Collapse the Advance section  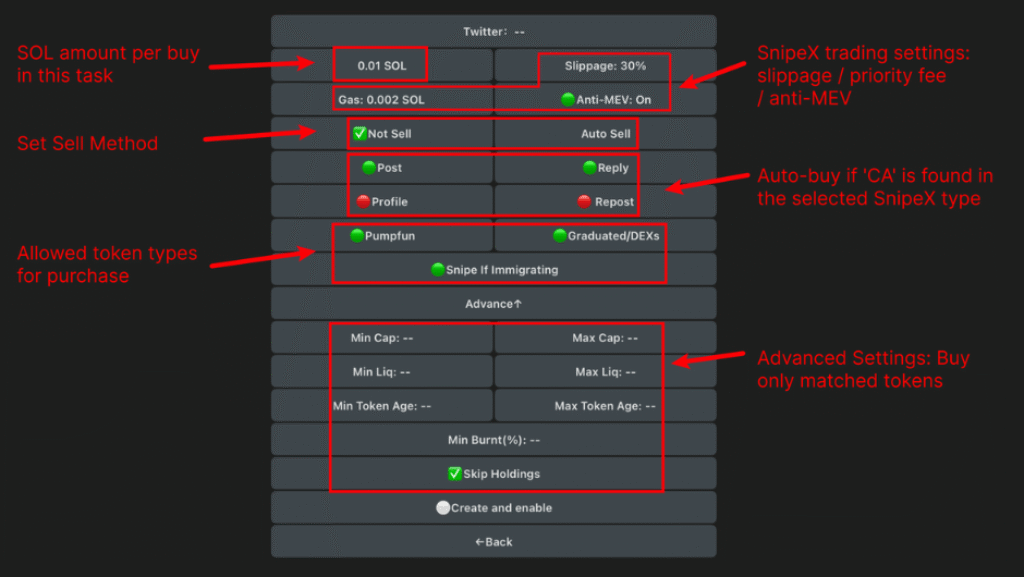493,303
